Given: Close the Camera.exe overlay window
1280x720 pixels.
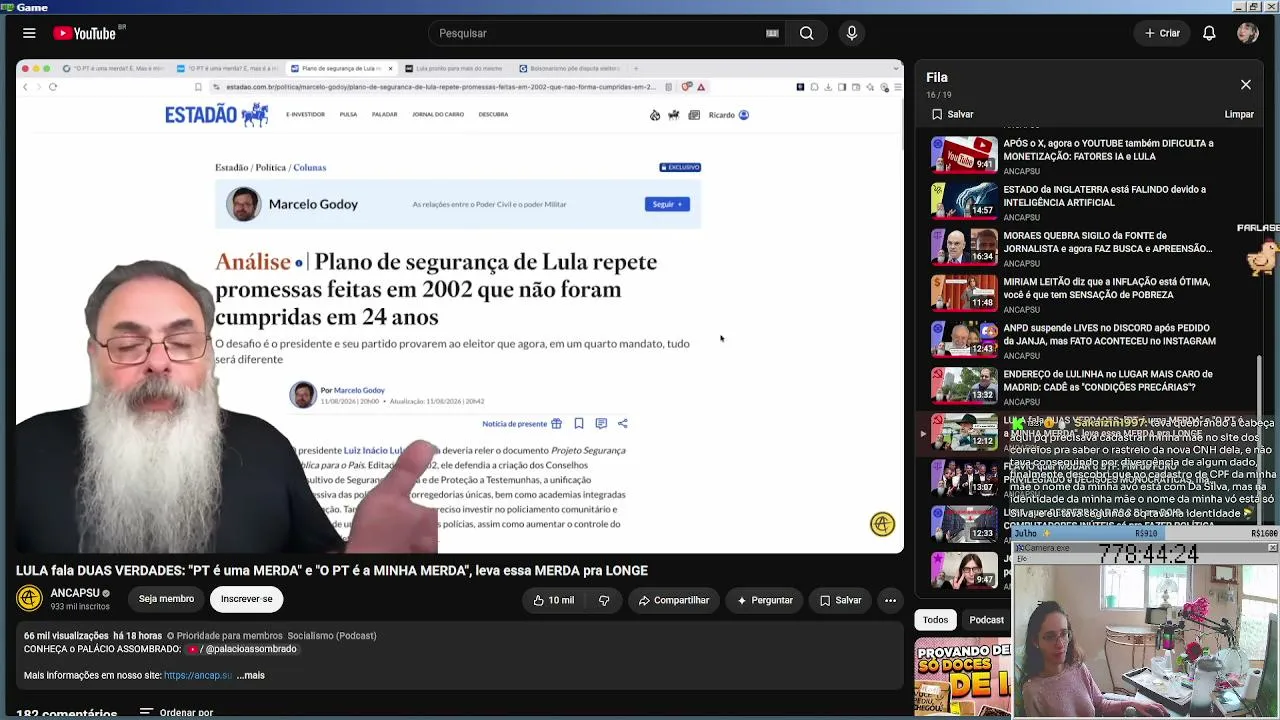Looking at the screenshot, I should (1272, 548).
